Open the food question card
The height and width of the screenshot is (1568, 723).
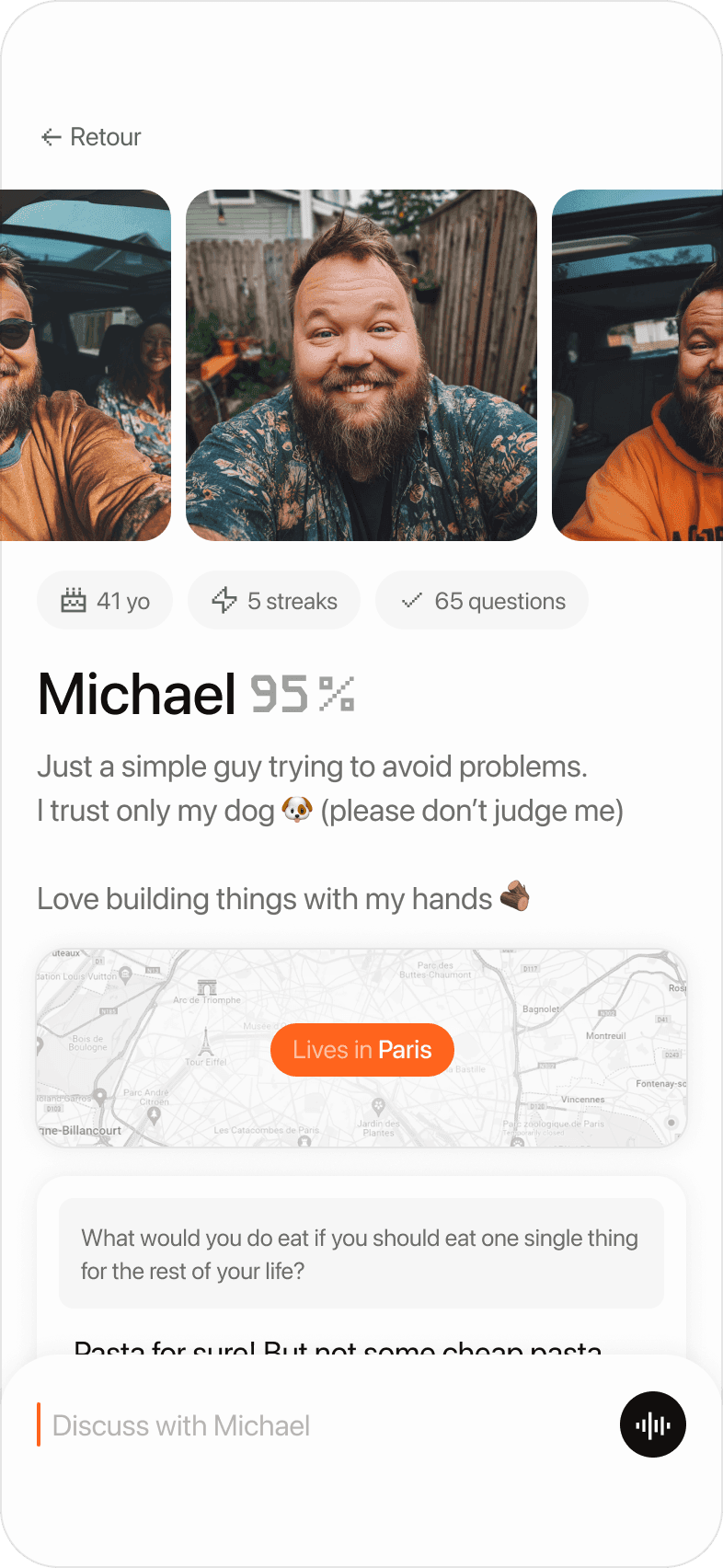tap(361, 1253)
